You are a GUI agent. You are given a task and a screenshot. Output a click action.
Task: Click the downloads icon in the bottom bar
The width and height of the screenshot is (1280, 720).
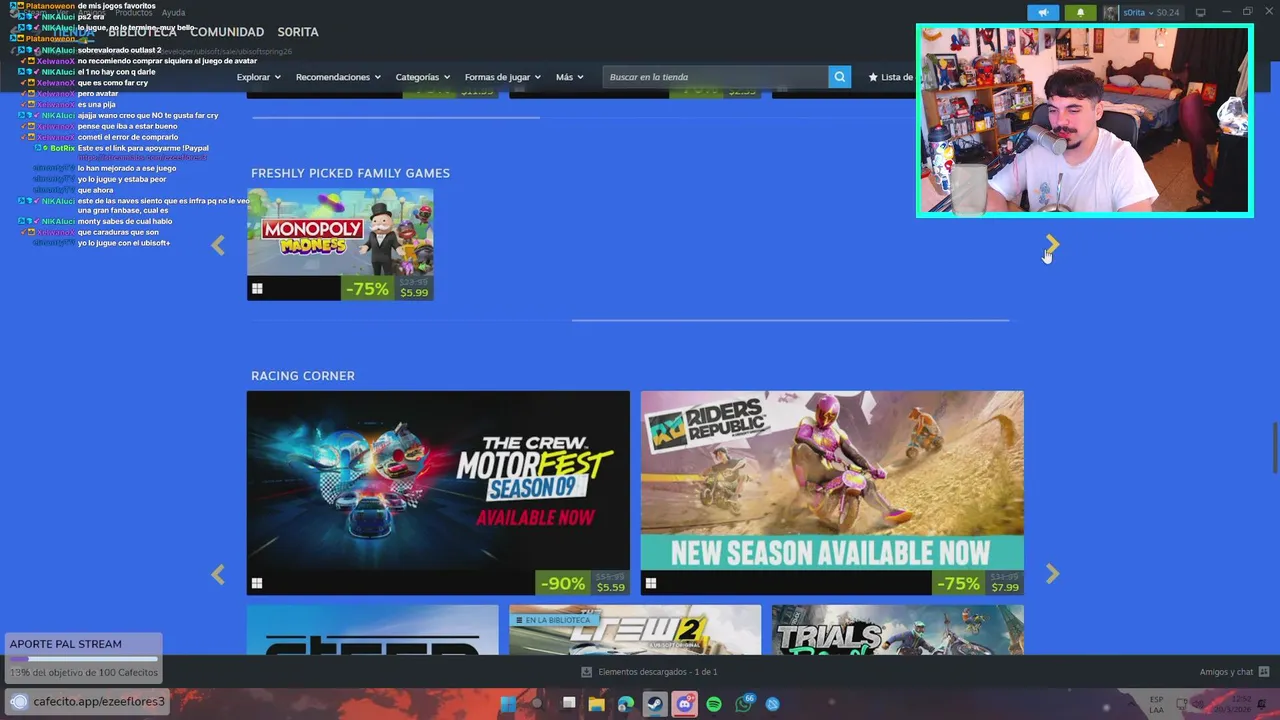pyautogui.click(x=586, y=672)
